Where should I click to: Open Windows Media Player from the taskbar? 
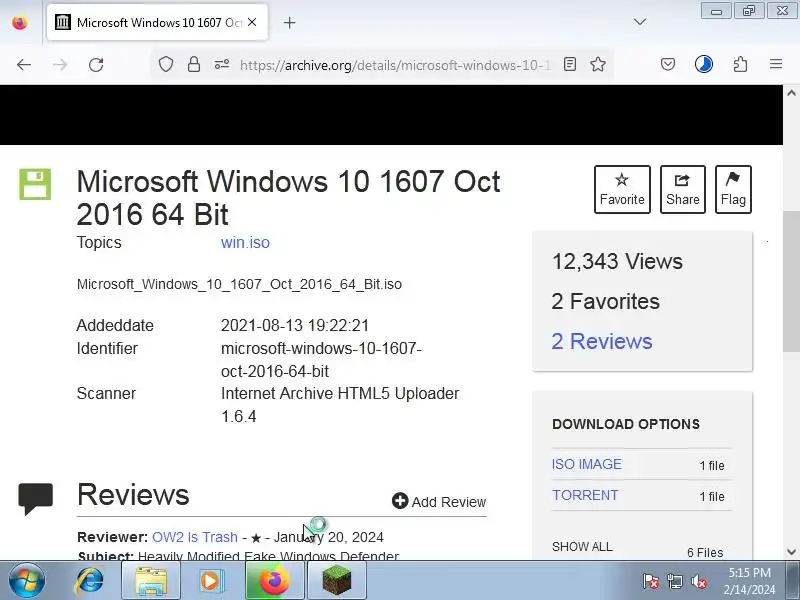pyautogui.click(x=211, y=581)
